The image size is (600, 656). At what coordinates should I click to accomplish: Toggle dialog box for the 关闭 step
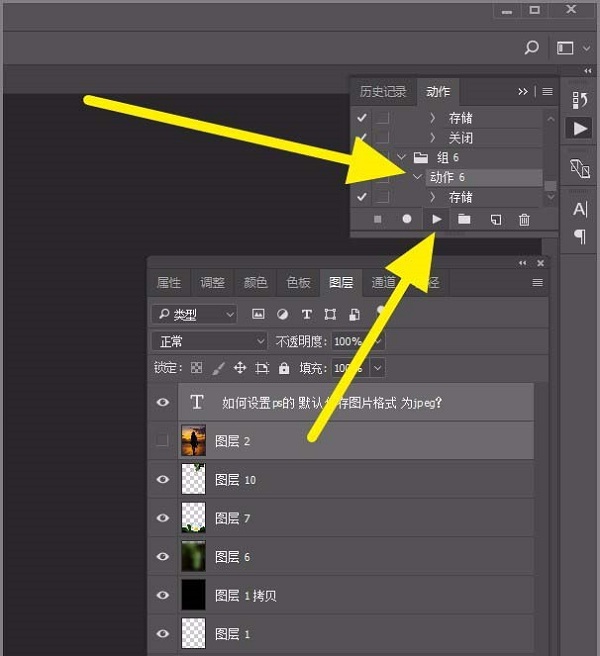382,137
